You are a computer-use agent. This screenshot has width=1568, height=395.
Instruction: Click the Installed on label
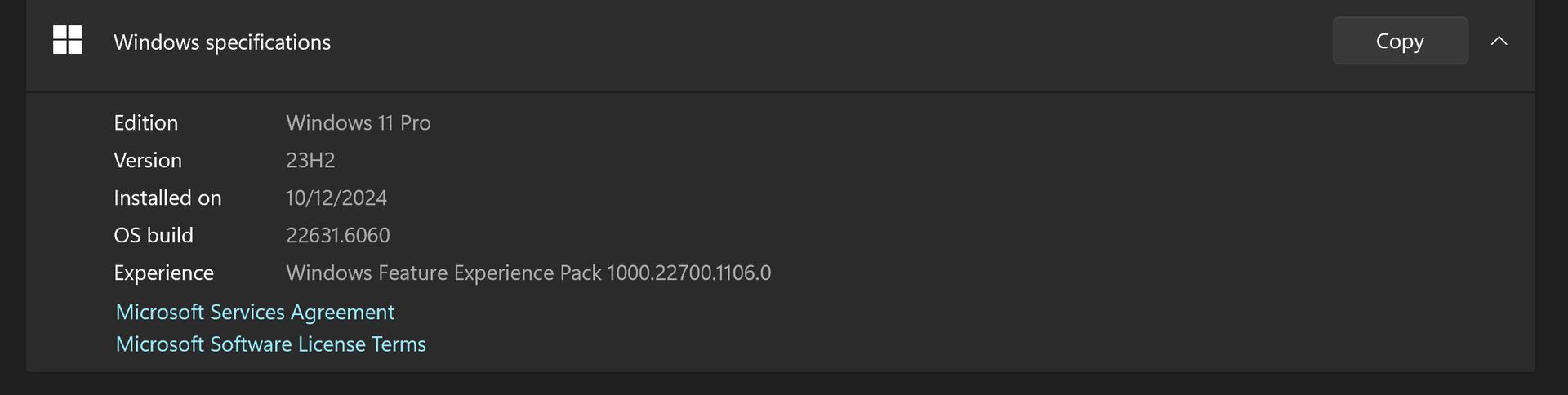[167, 197]
